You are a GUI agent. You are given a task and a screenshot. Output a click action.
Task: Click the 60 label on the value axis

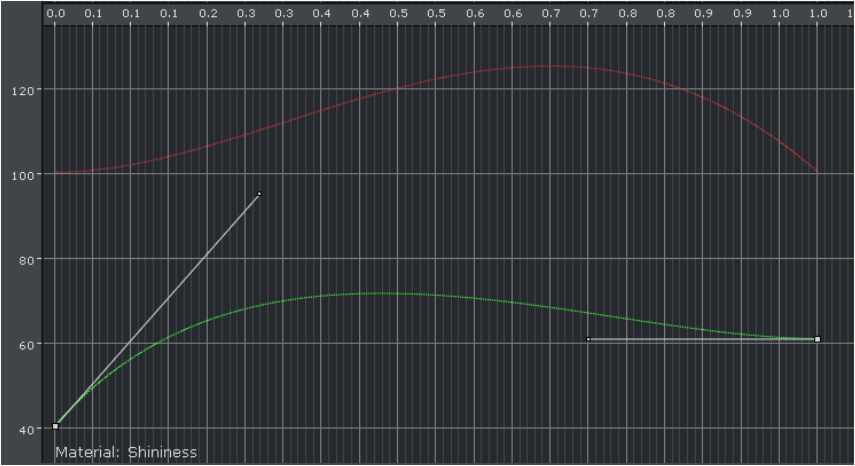pos(26,344)
